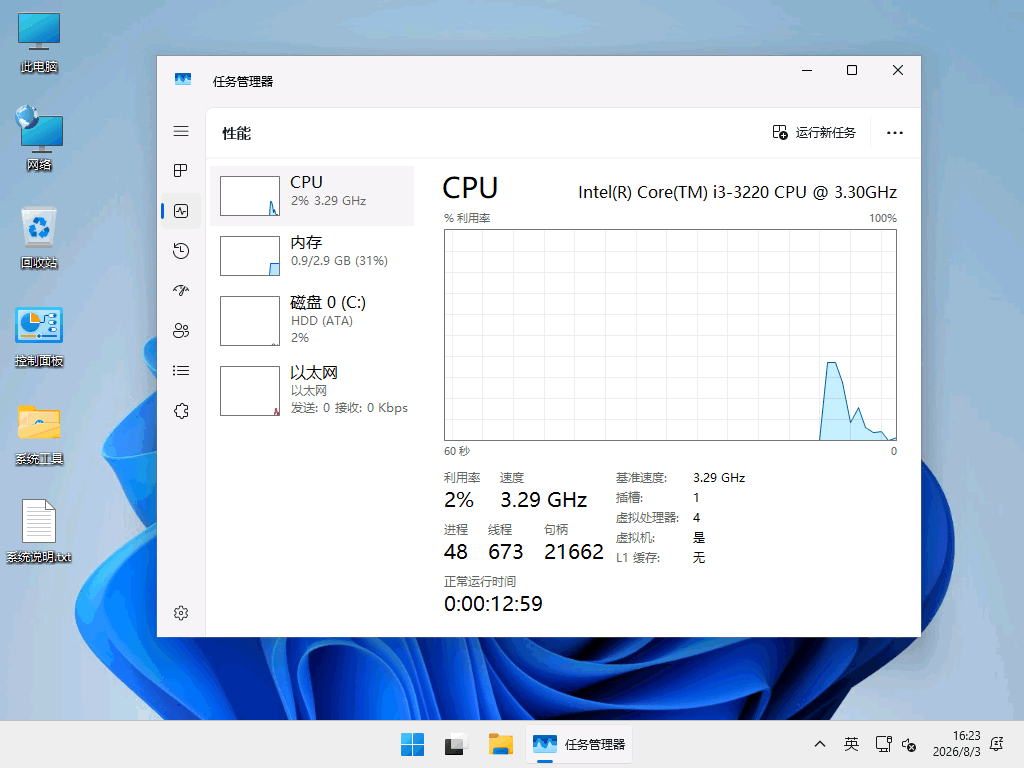Open the notification bell icon
The width and height of the screenshot is (1024, 768).
pos(997,744)
